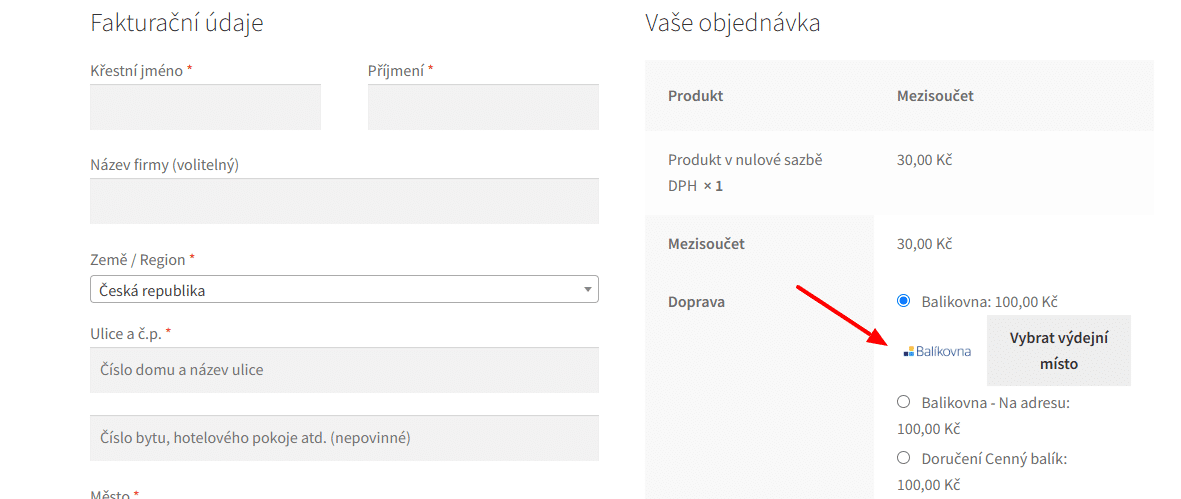
Task: Choose Balikovna - Na adresu shipping
Action: (903, 402)
